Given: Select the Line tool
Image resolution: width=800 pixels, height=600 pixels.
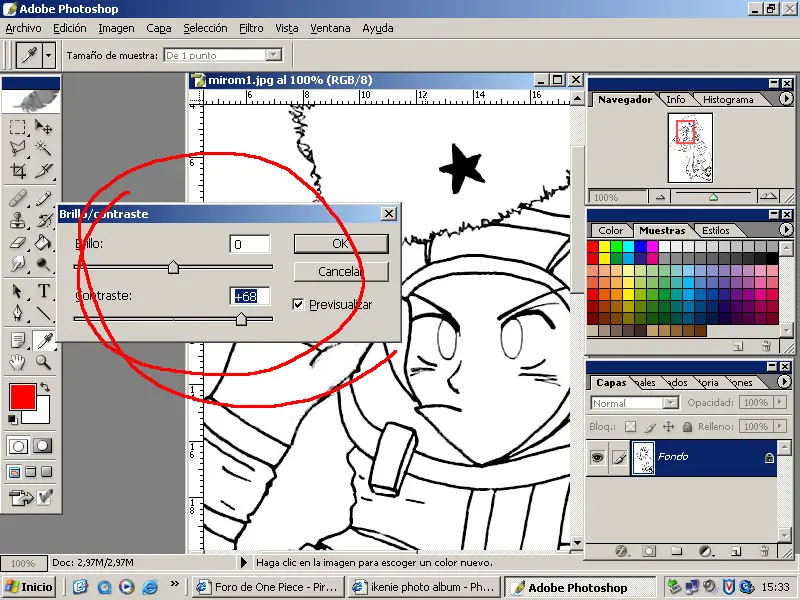Looking at the screenshot, I should pos(43,313).
